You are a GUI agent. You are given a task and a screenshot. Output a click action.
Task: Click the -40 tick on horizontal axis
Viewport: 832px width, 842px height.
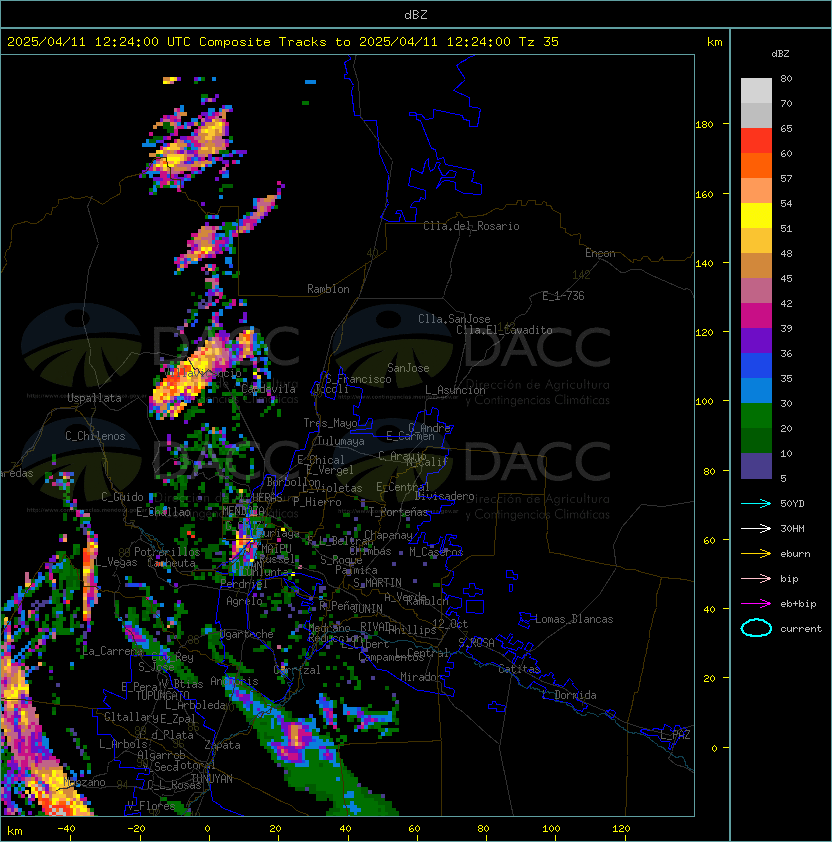tap(66, 829)
